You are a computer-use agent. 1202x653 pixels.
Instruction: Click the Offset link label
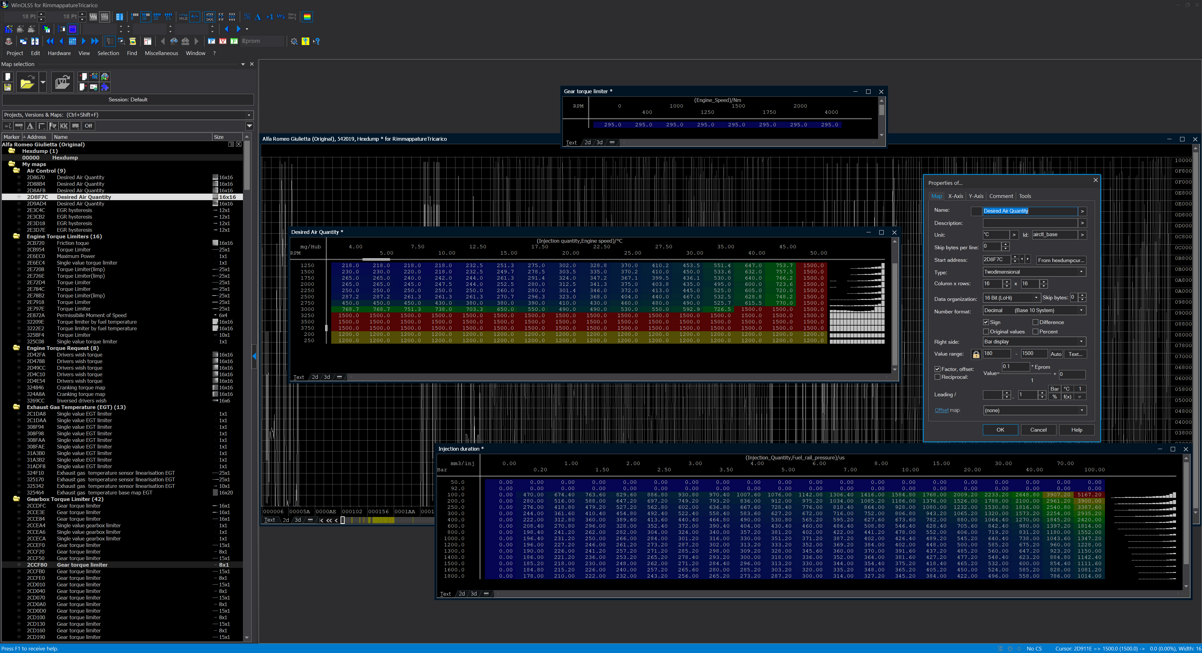(x=941, y=410)
